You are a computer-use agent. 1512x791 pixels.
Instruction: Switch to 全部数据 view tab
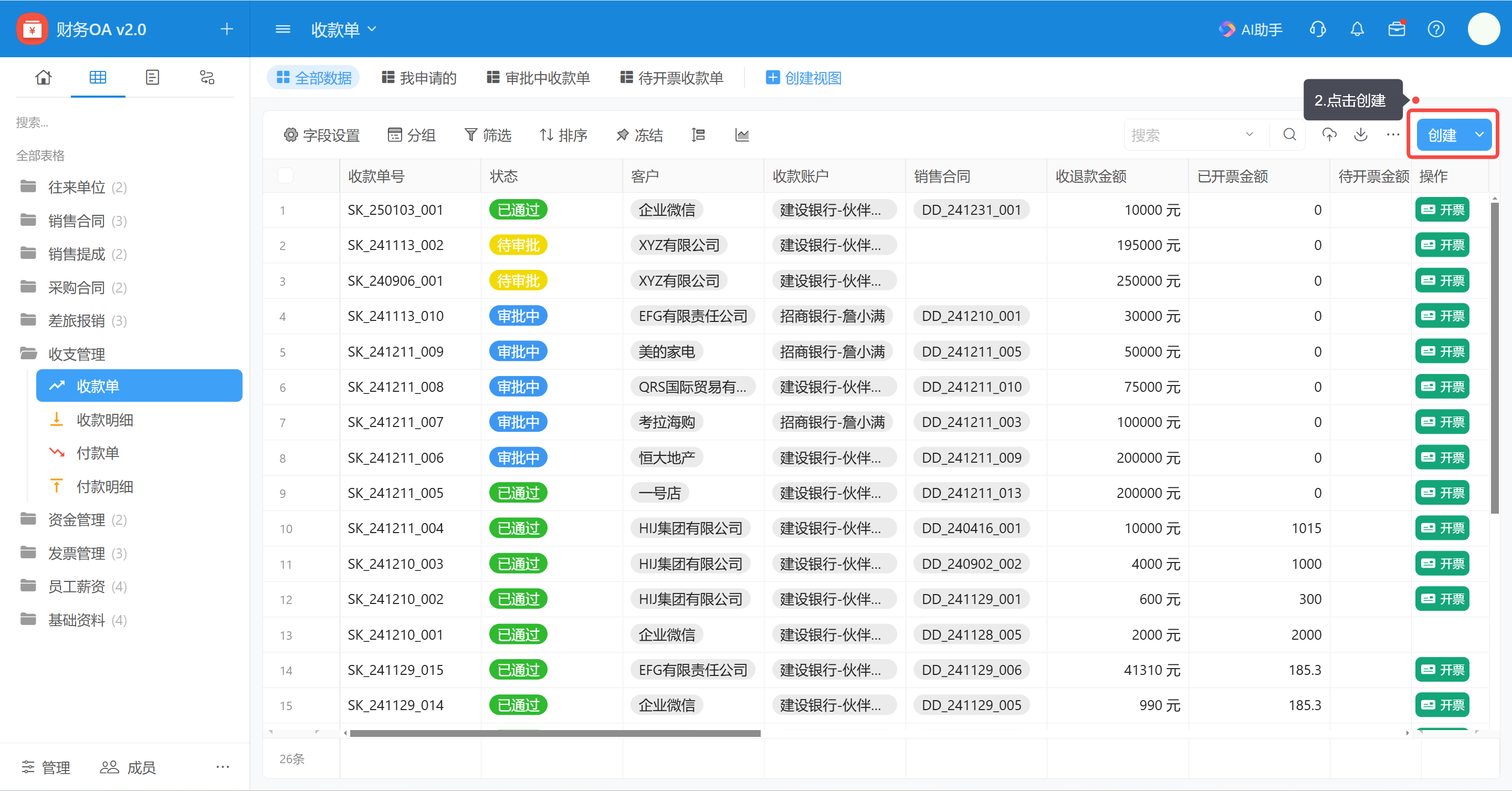coord(313,78)
